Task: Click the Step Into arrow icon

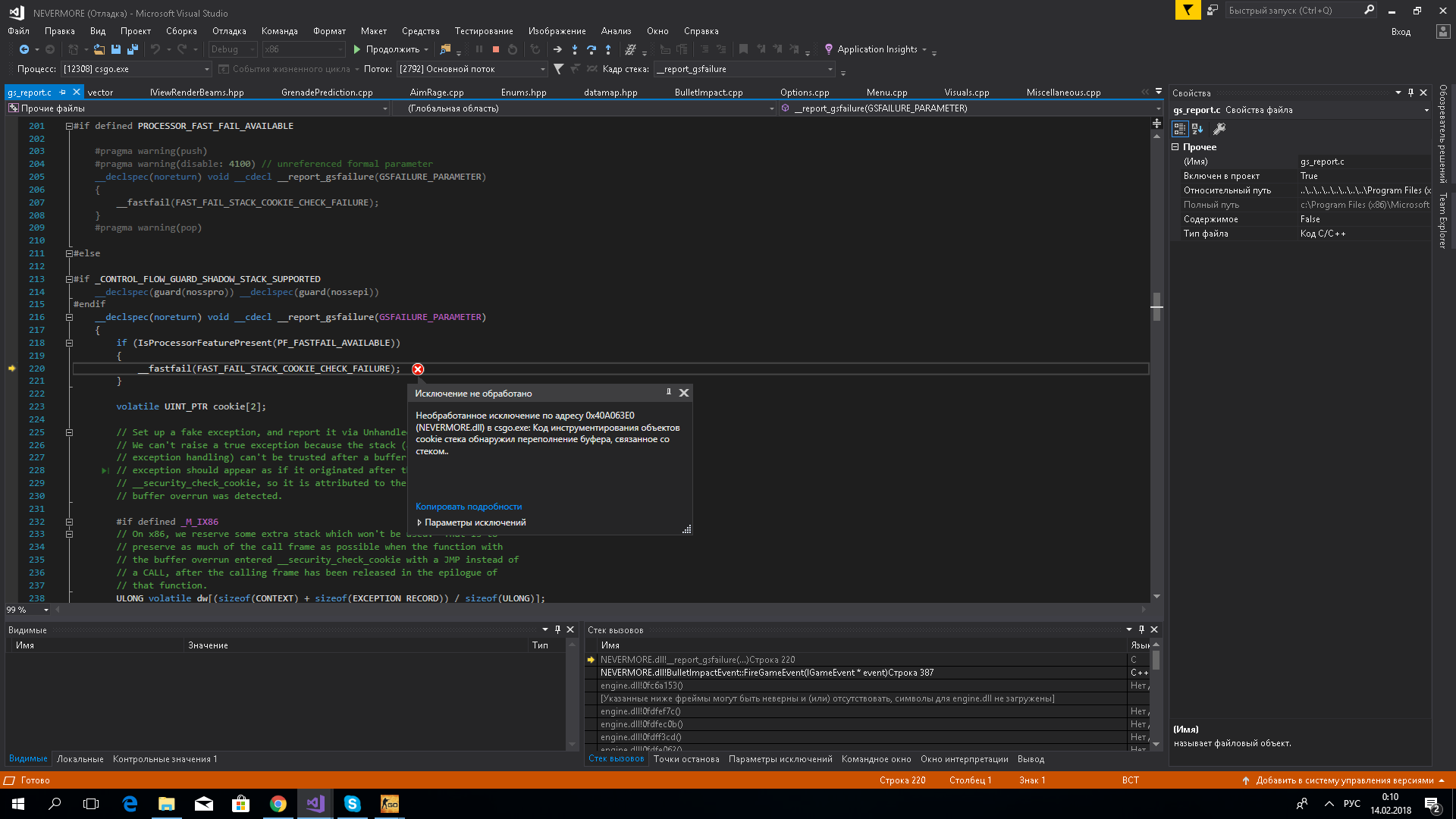Action: point(575,49)
